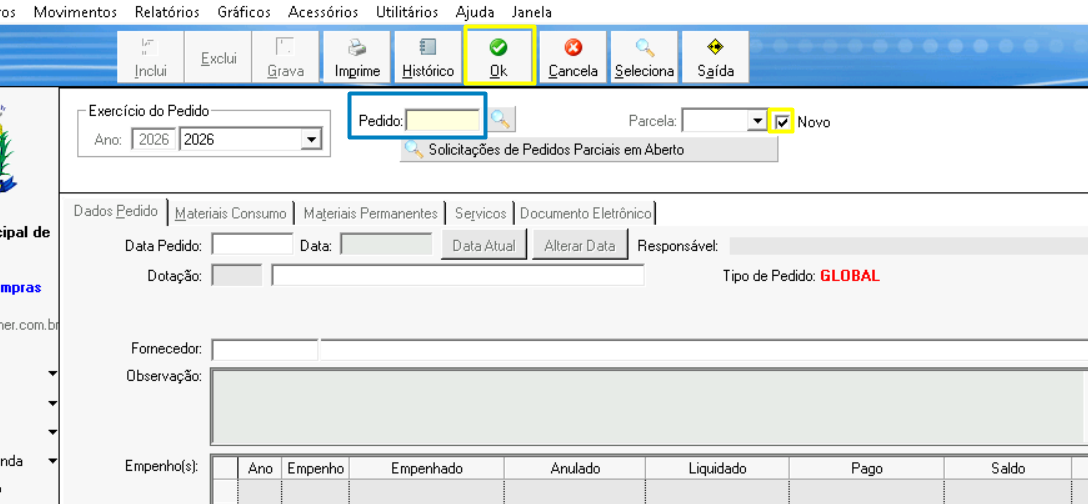Screen dimensions: 1088x504
Task: Click the Imprime printer toolbar icon
Action: click(357, 48)
